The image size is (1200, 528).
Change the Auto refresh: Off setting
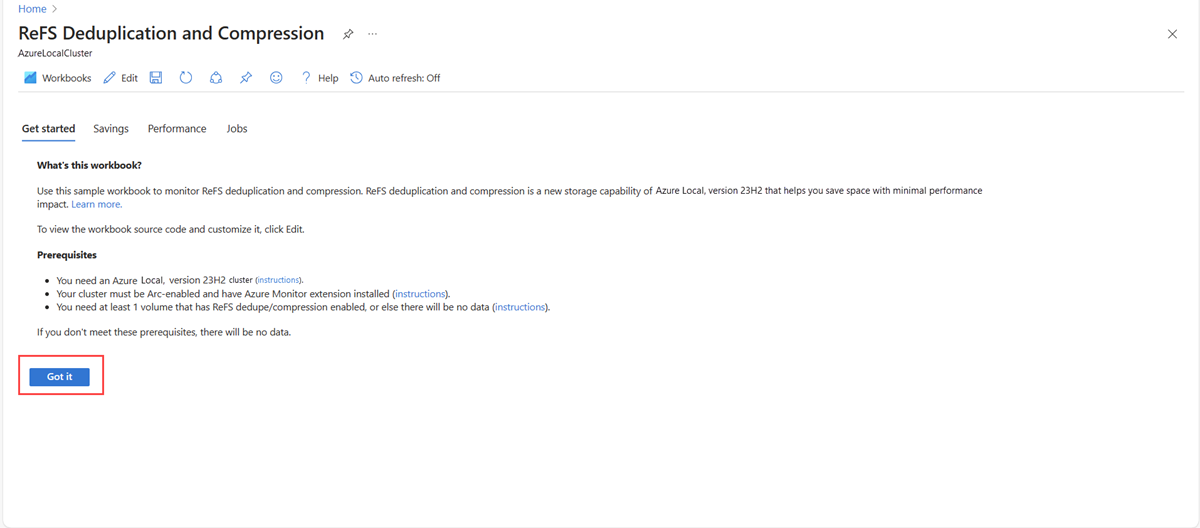click(395, 78)
